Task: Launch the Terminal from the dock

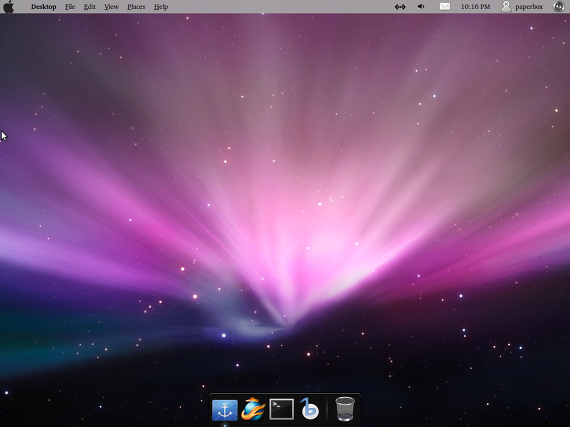Action: pyautogui.click(x=281, y=409)
